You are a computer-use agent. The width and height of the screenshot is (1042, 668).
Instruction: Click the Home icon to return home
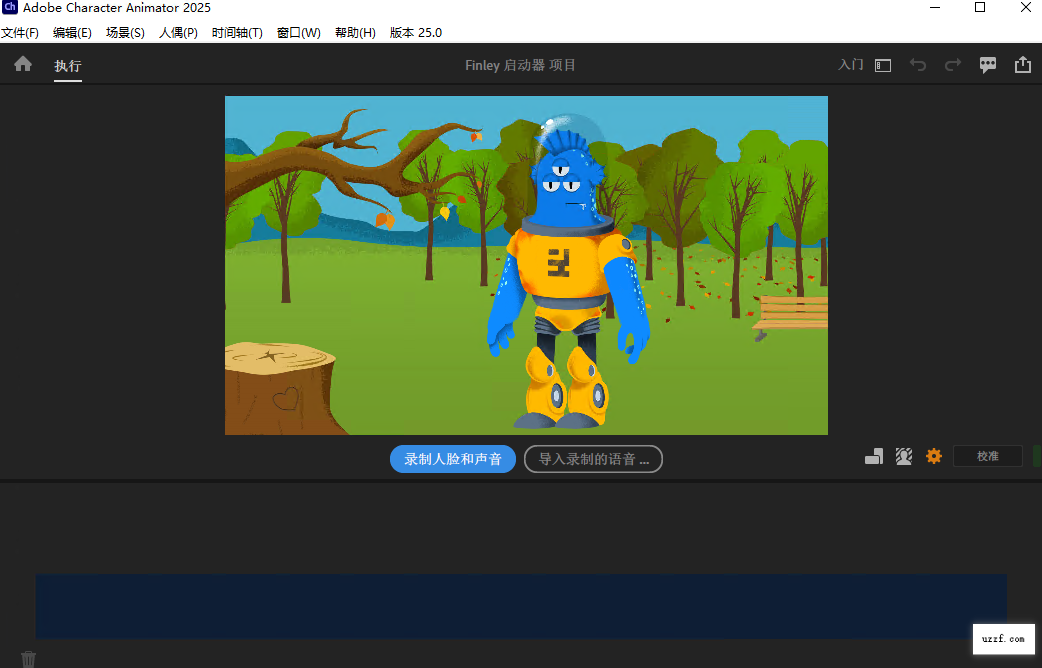(22, 63)
